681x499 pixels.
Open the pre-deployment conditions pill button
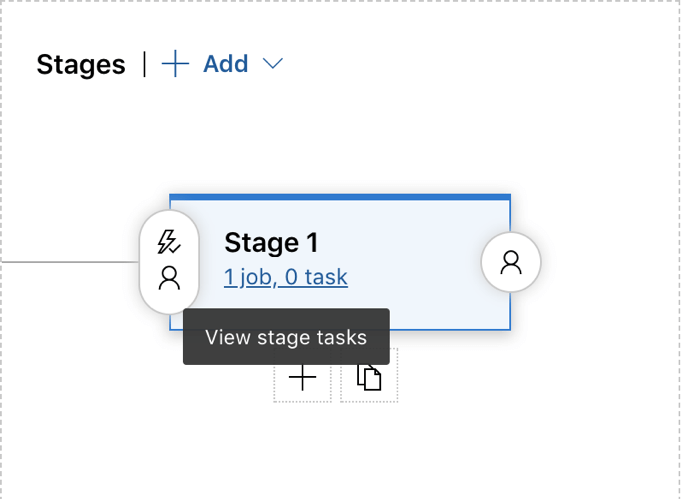coord(169,260)
